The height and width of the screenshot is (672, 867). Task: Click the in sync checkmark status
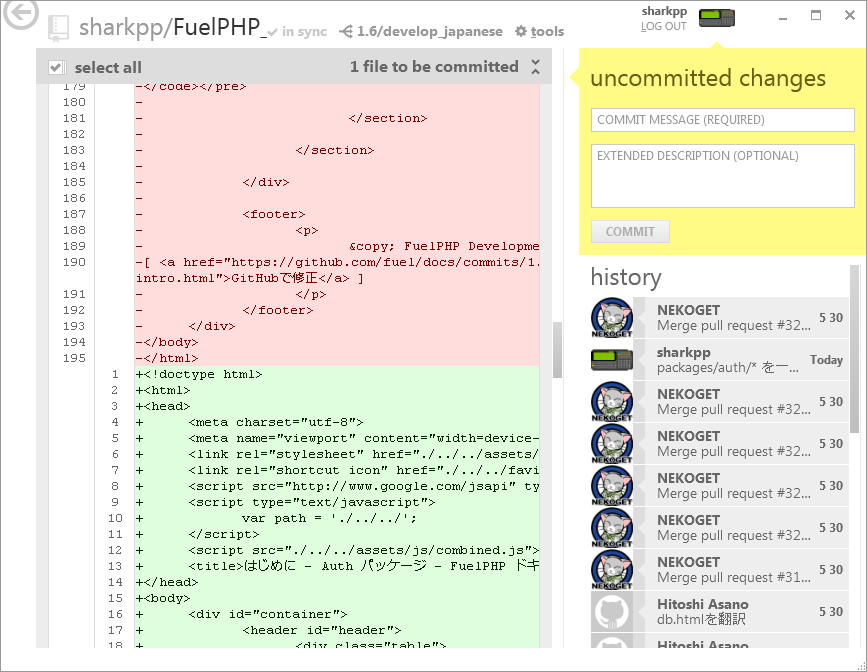click(297, 32)
